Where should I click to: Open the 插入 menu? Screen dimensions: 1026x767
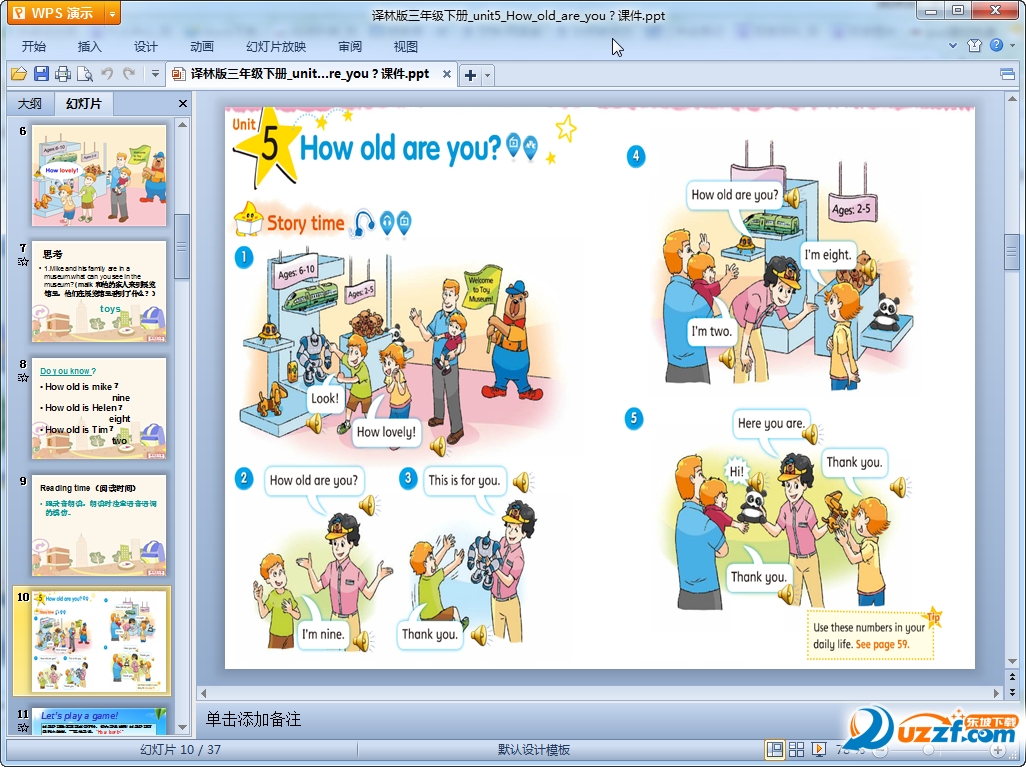pos(90,46)
